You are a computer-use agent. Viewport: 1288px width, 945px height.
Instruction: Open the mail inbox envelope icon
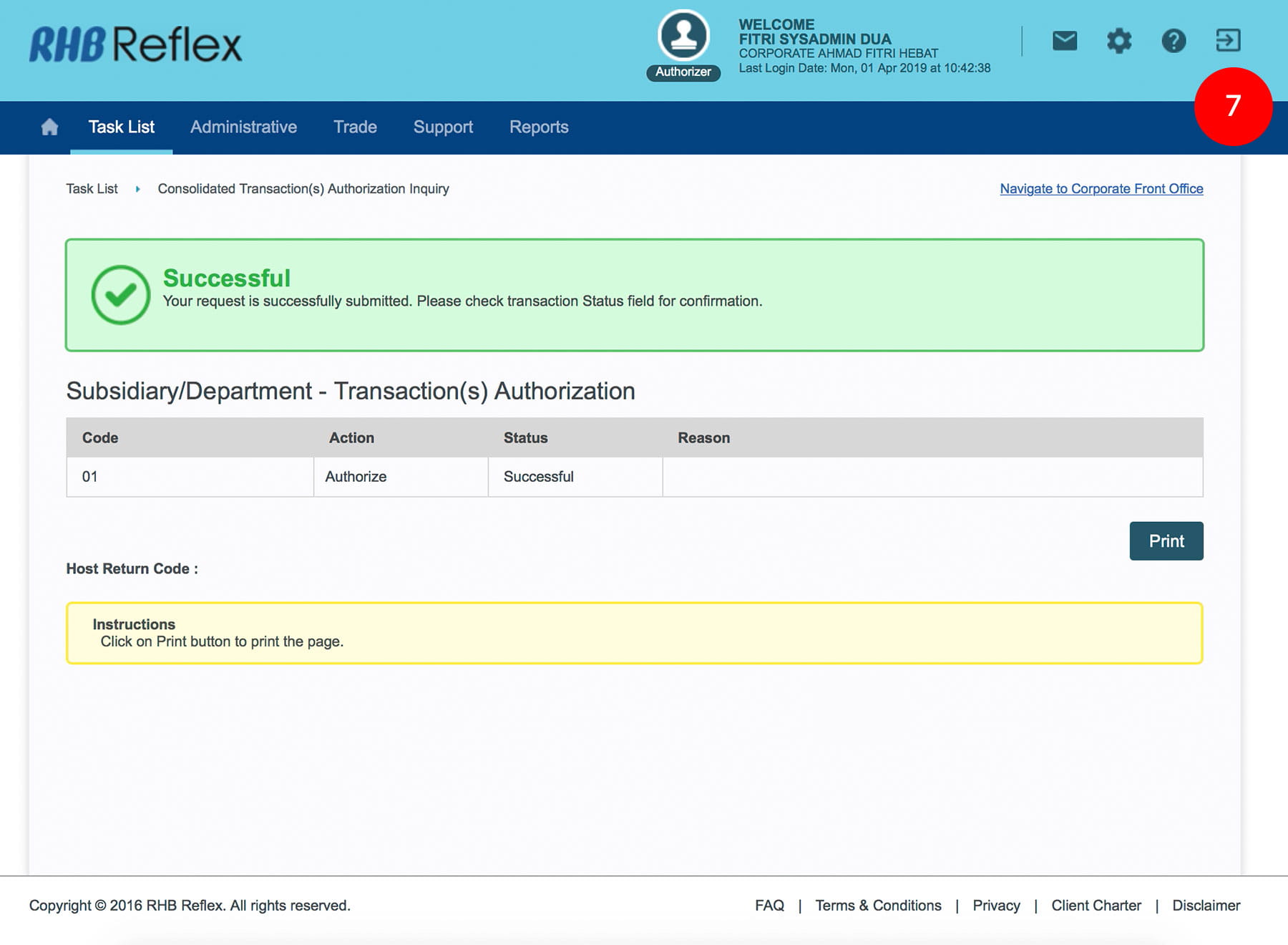click(x=1064, y=41)
